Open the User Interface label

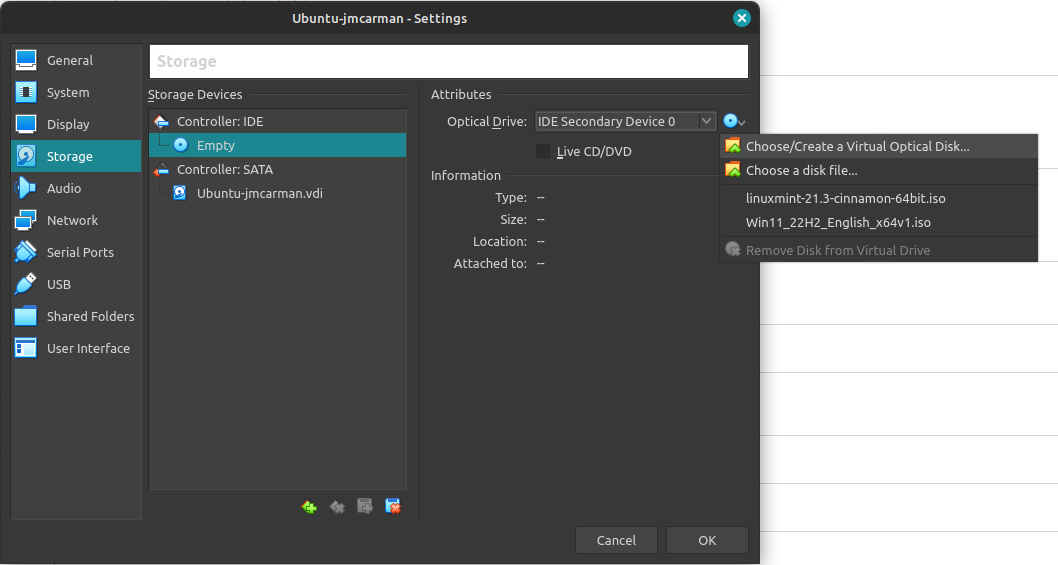(x=88, y=348)
